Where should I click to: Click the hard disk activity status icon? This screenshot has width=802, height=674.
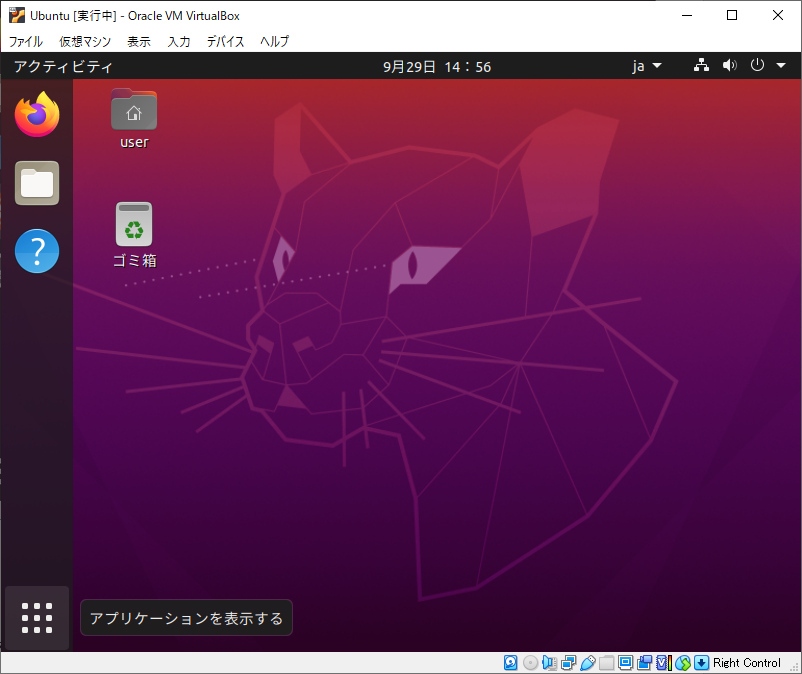pyautogui.click(x=510, y=663)
